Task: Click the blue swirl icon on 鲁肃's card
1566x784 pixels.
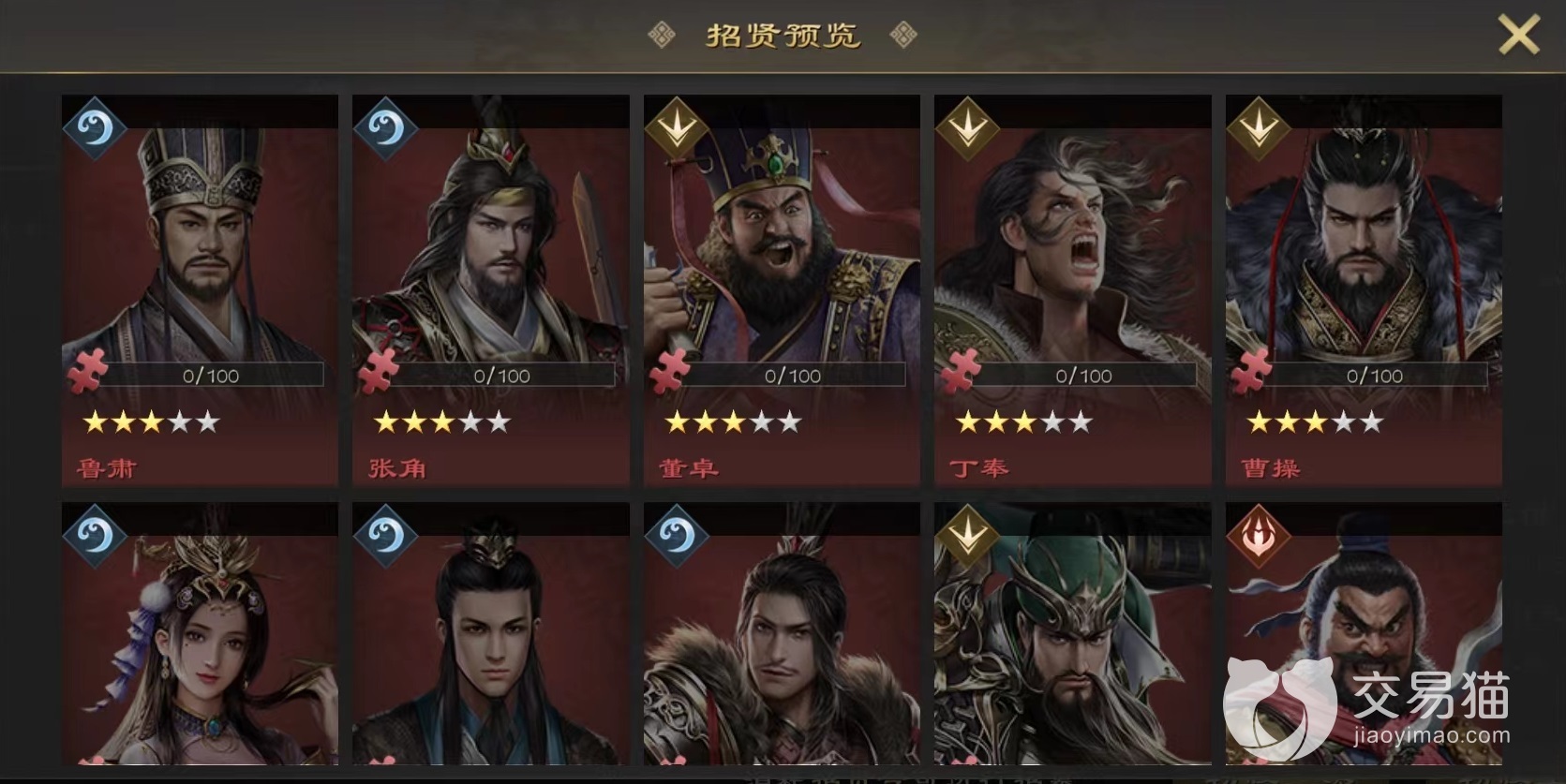Action: [95, 127]
